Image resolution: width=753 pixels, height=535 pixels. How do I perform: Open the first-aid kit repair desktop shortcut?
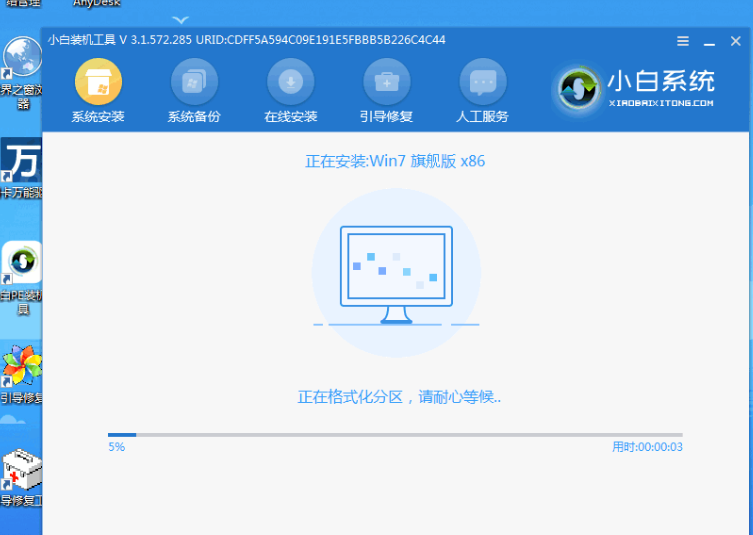[x=22, y=469]
